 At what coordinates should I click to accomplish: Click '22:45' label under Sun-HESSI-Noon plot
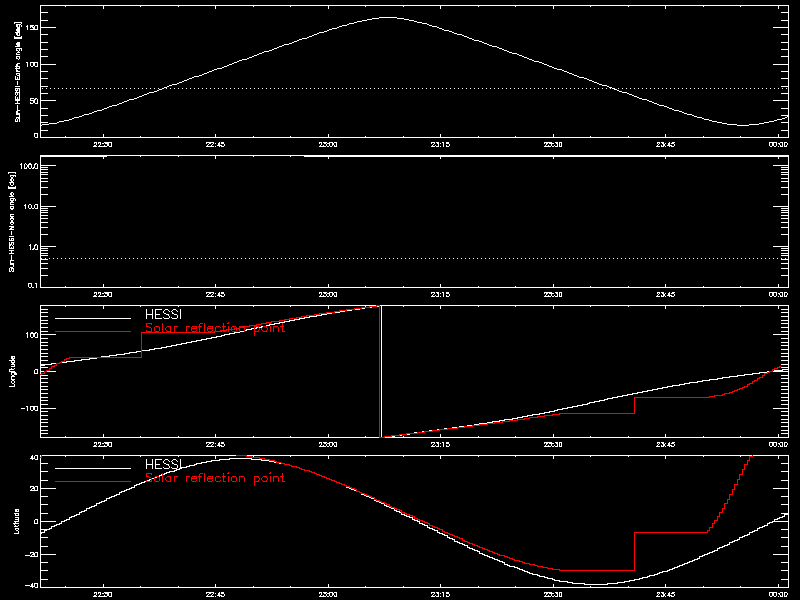click(215, 295)
